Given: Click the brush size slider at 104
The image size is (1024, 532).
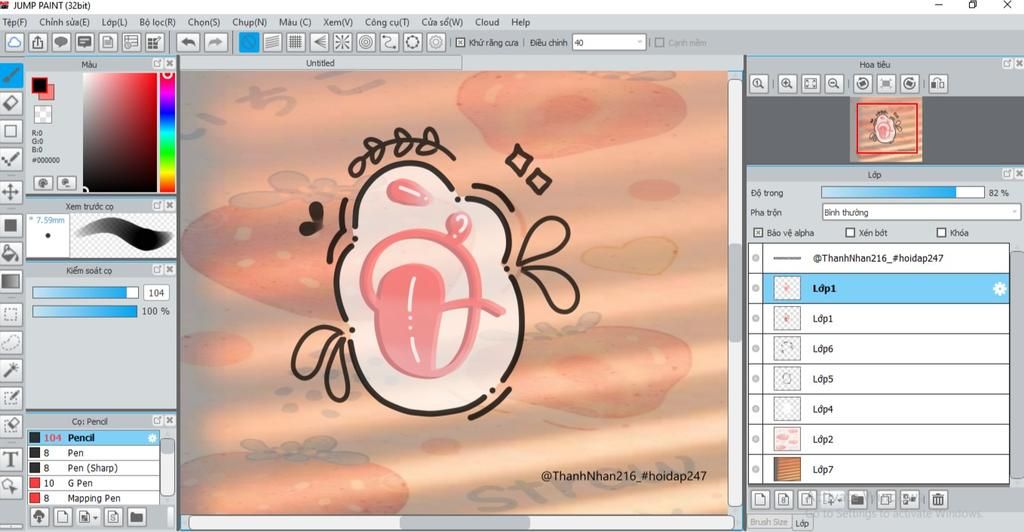Looking at the screenshot, I should pyautogui.click(x=85, y=292).
